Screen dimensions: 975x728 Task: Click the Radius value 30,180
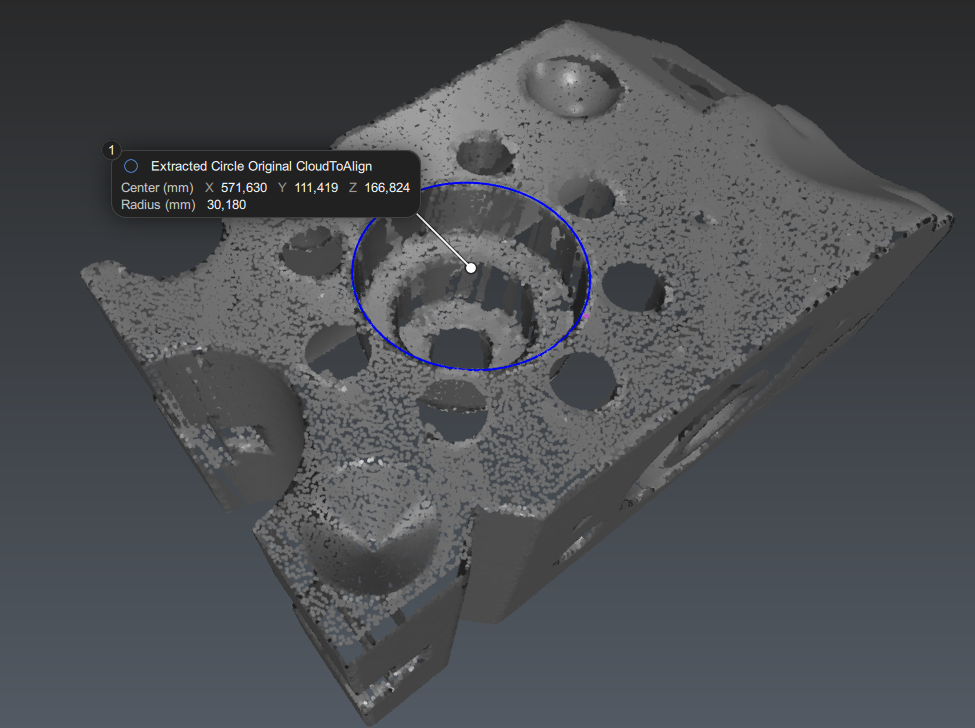point(226,205)
